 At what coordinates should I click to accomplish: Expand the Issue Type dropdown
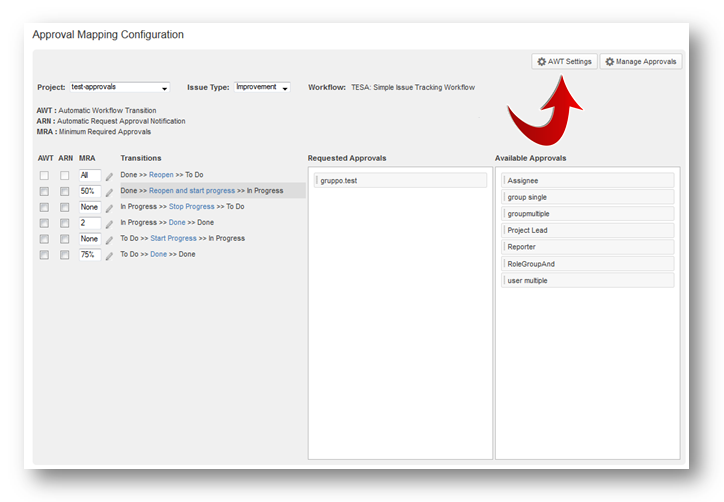[262, 88]
